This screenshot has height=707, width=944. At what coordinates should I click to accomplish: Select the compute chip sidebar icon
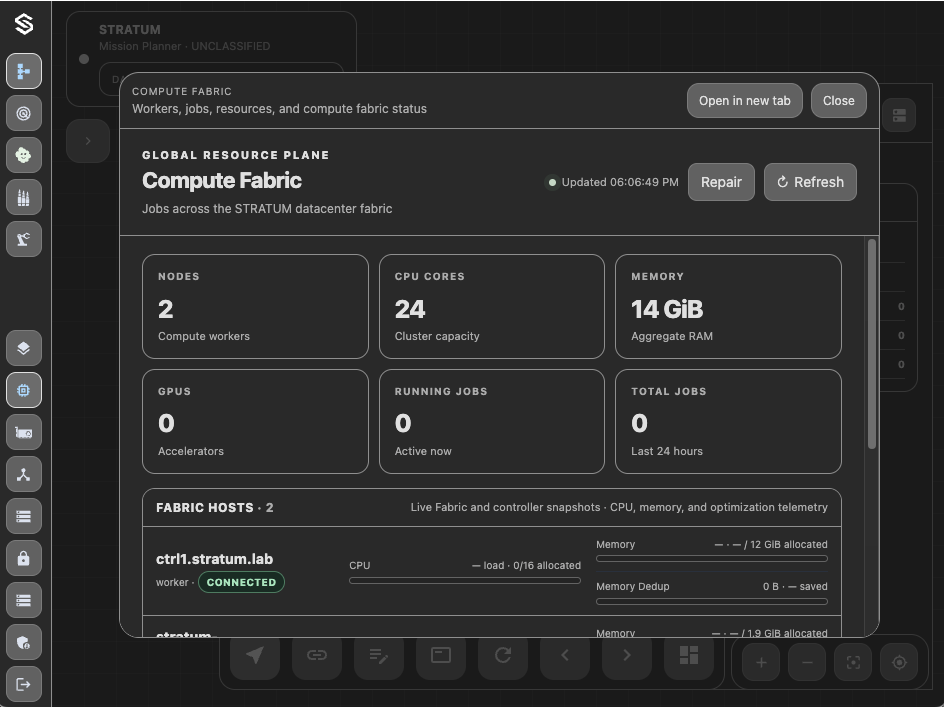tap(24, 390)
